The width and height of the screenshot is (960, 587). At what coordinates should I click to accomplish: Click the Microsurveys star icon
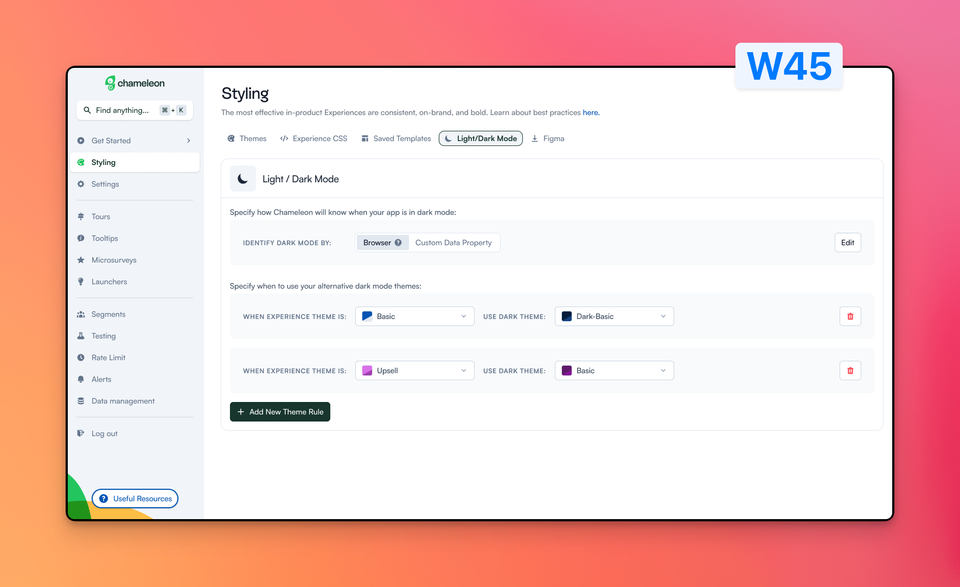coord(81,260)
